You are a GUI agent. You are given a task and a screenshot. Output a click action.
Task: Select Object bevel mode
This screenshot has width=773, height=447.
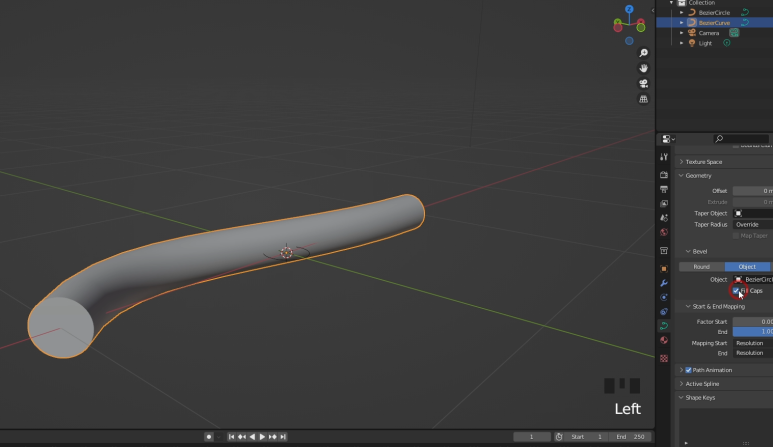point(748,267)
